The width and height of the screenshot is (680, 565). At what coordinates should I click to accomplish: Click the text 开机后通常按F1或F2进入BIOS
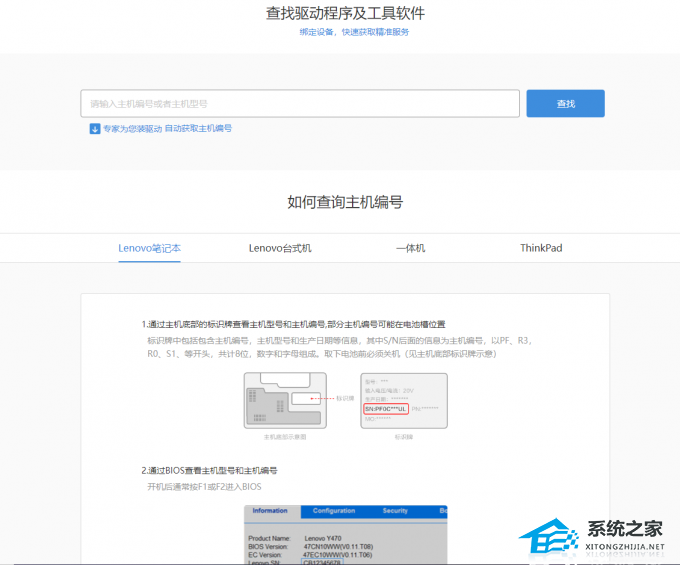pos(204,487)
